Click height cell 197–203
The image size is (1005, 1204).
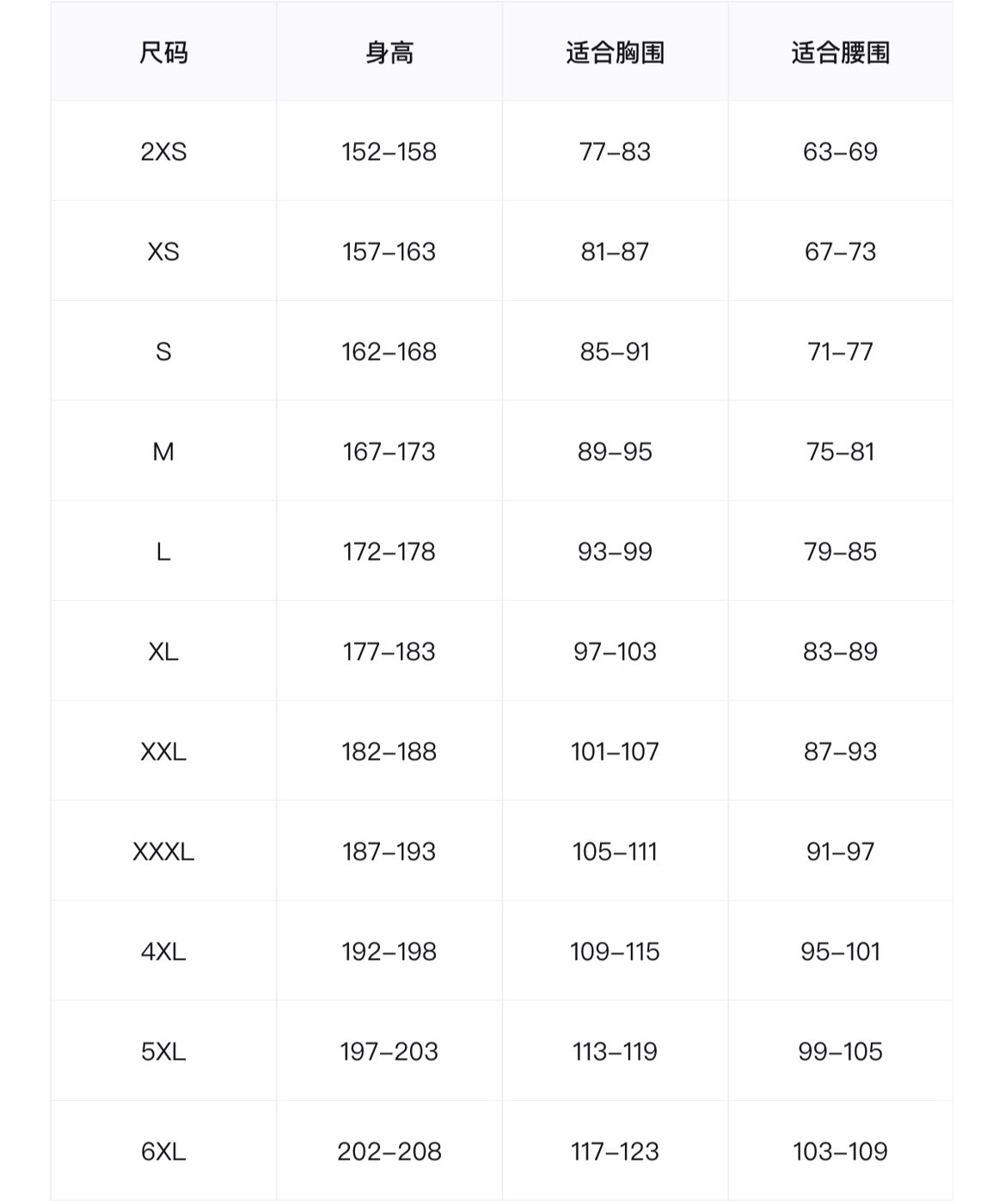click(389, 1052)
